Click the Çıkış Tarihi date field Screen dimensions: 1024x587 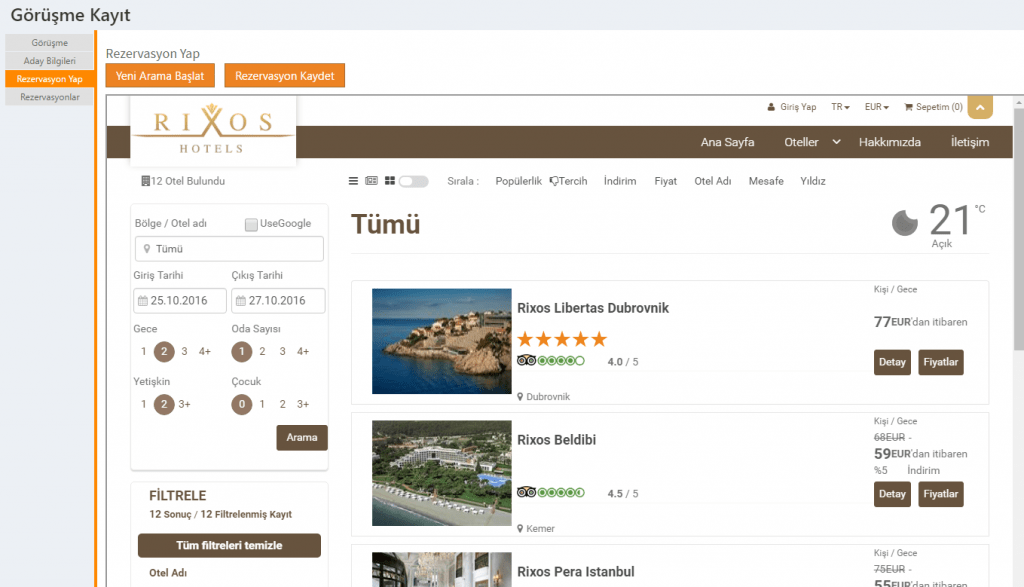tap(278, 301)
